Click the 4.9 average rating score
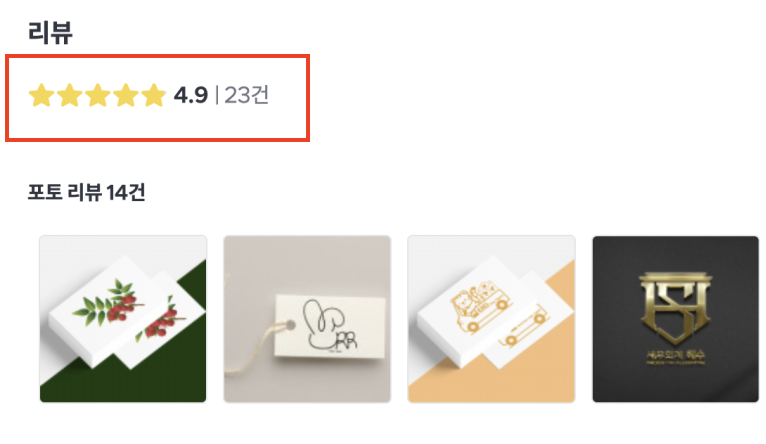 click(191, 95)
